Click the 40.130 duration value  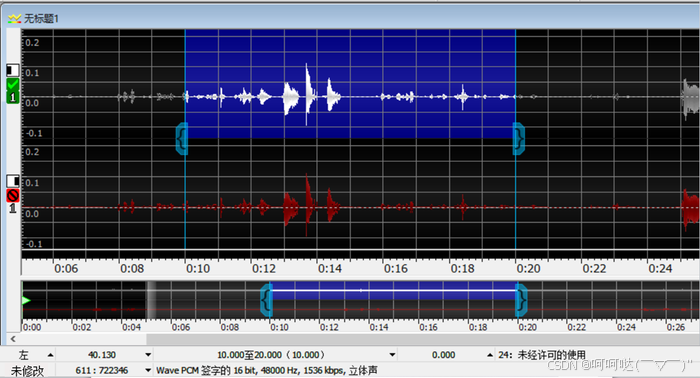coord(102,355)
